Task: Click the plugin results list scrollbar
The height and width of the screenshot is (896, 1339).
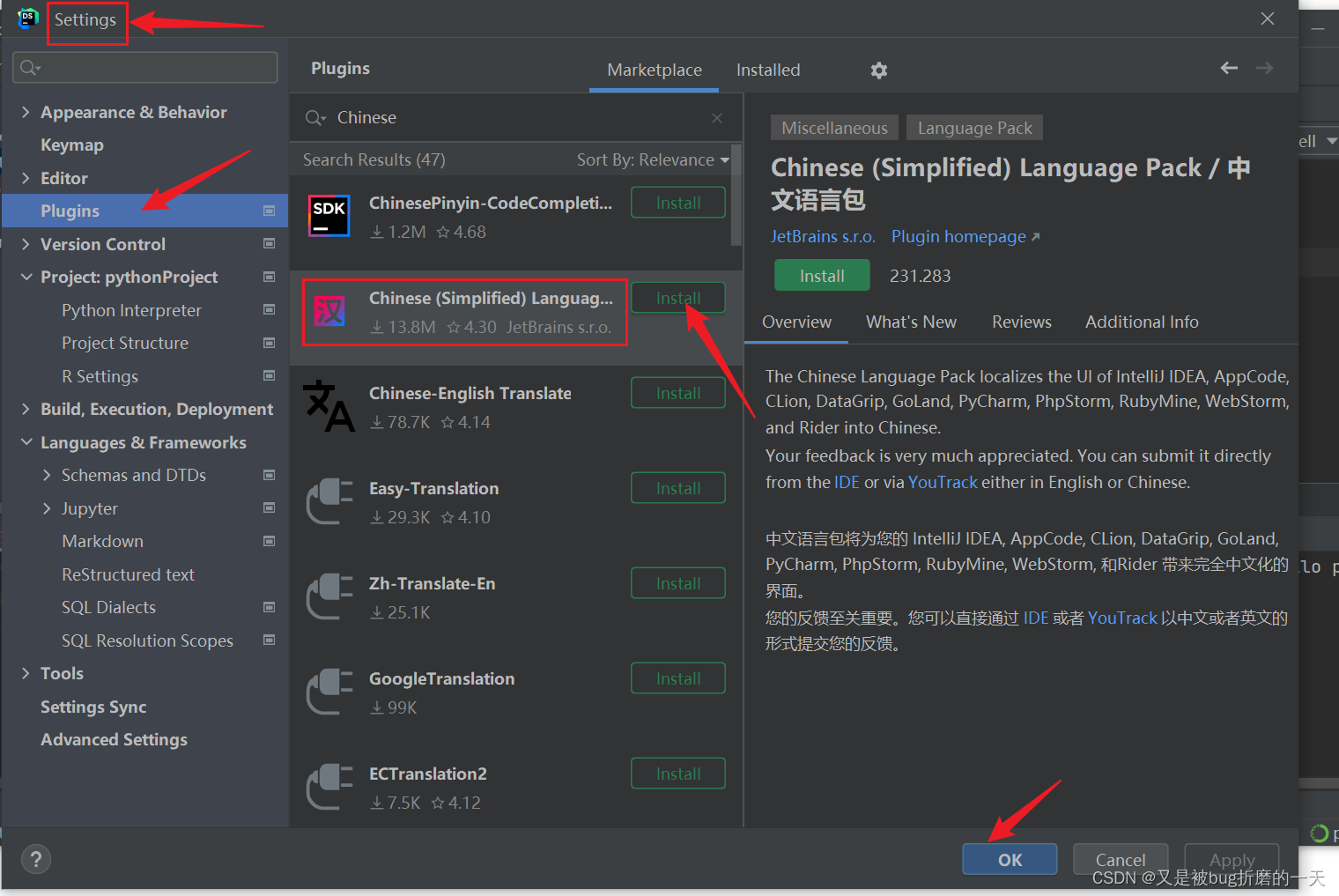Action: pos(736,196)
